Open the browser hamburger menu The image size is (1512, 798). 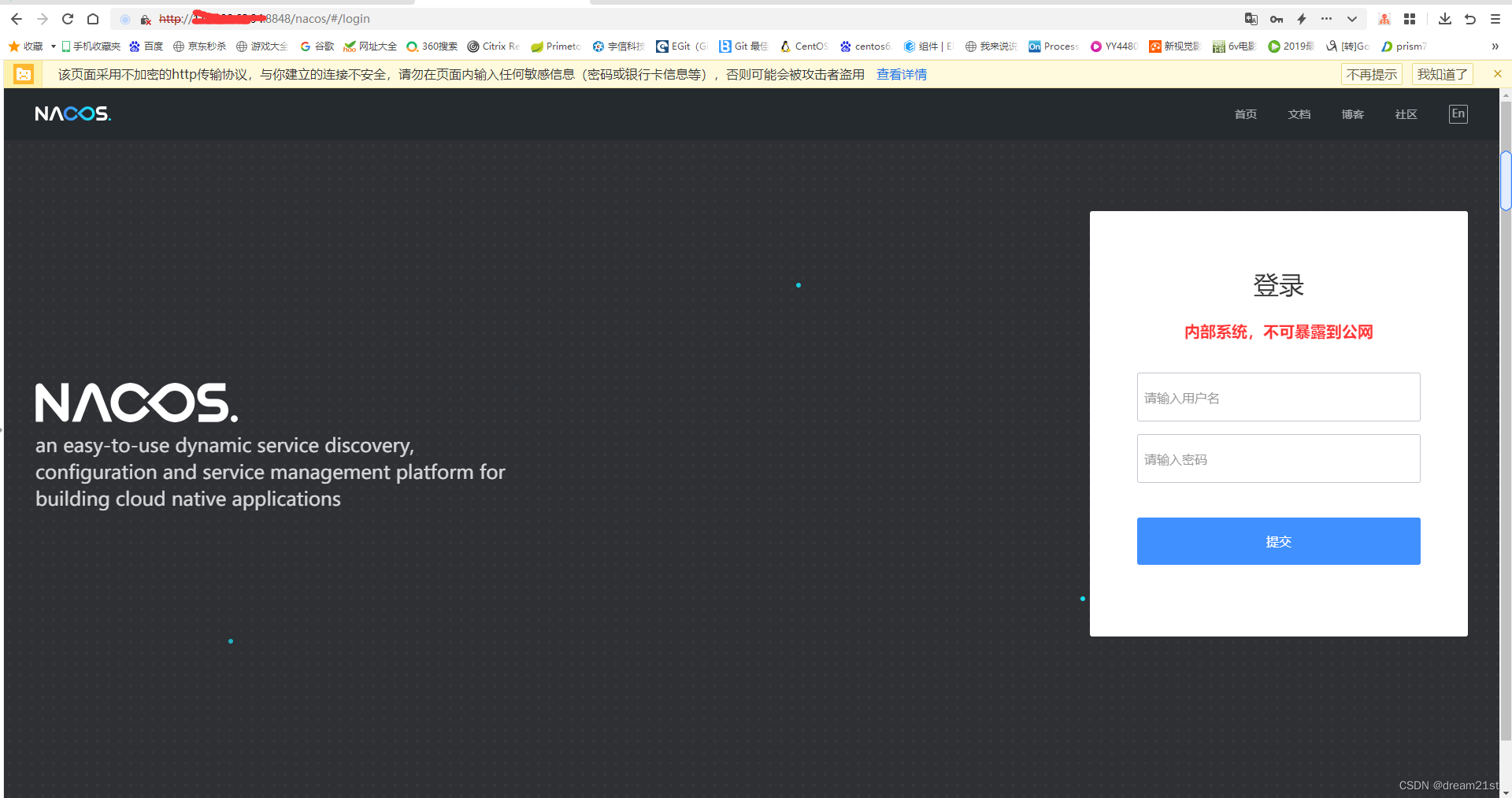(1495, 19)
